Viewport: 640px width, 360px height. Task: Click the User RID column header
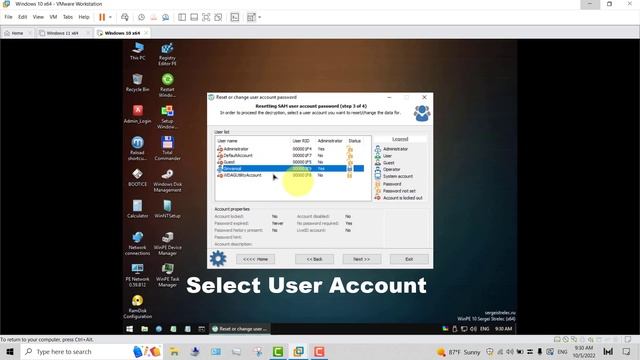point(302,141)
